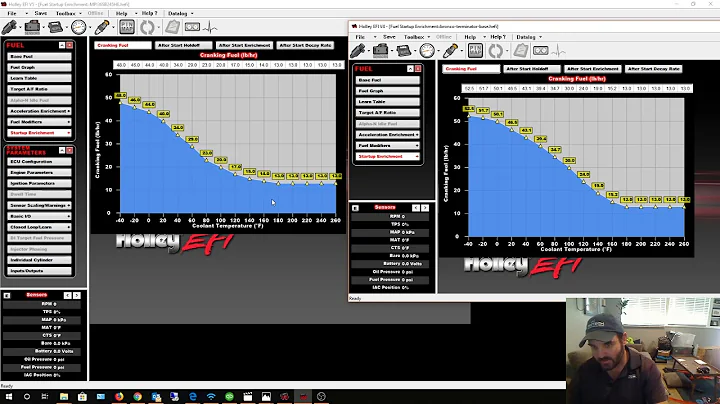The height and width of the screenshot is (404, 720).
Task: Open Base Fuel in left window
Action: point(39,56)
